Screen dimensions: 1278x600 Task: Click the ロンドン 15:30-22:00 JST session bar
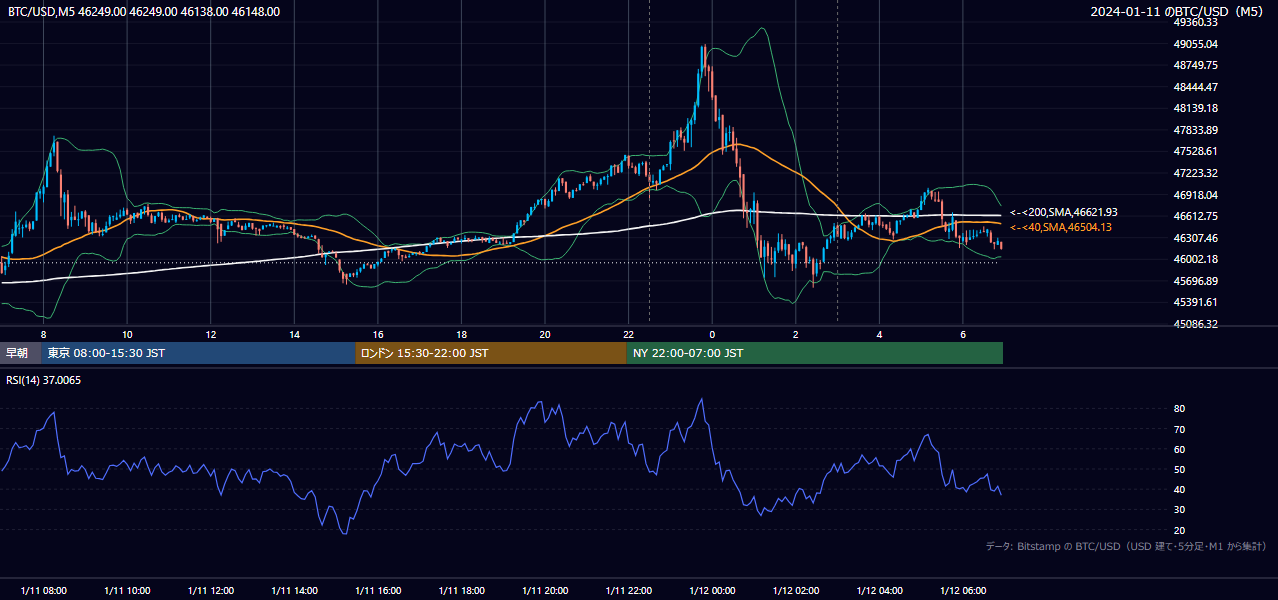(x=491, y=353)
